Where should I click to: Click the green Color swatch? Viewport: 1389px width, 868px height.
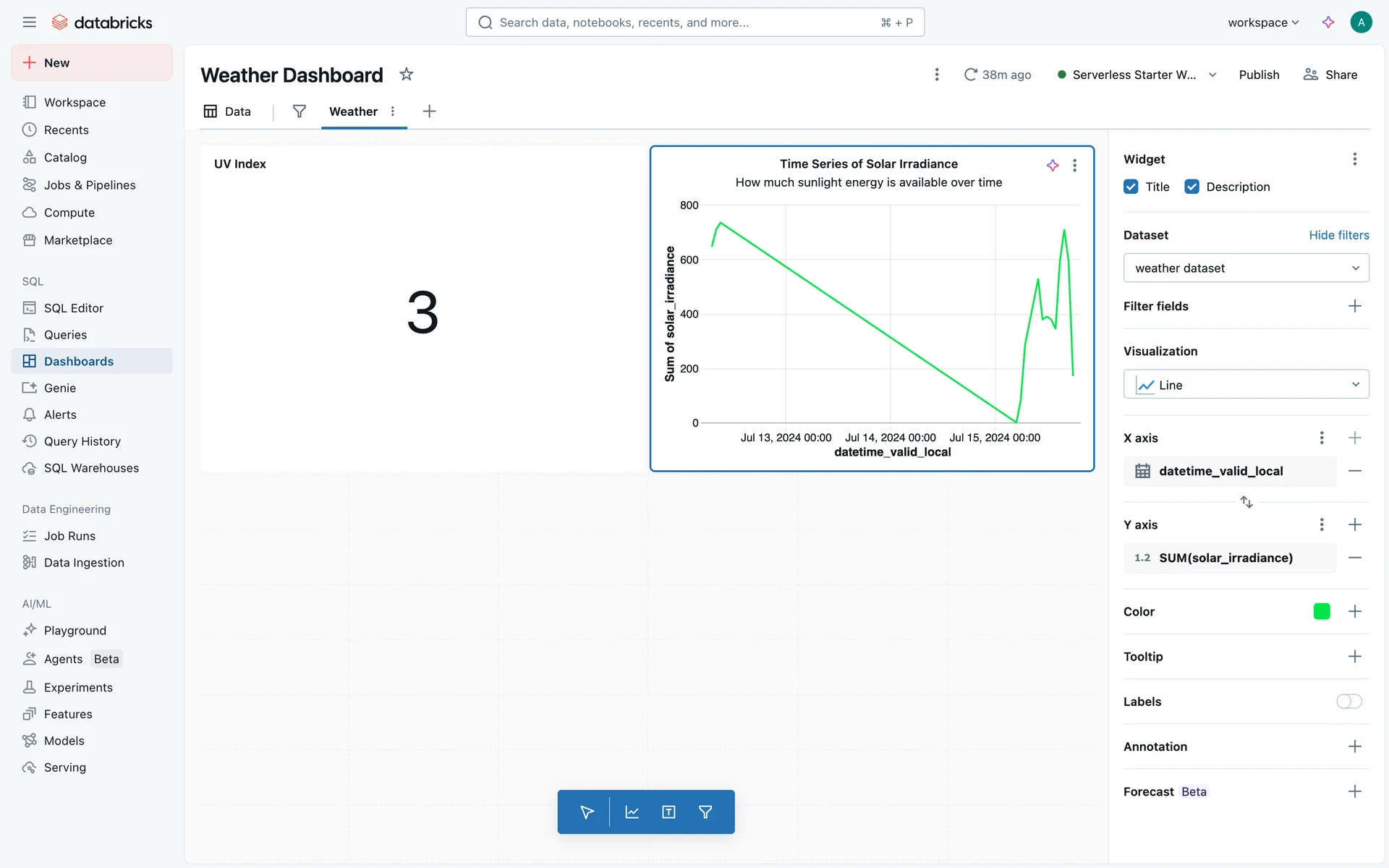point(1321,611)
